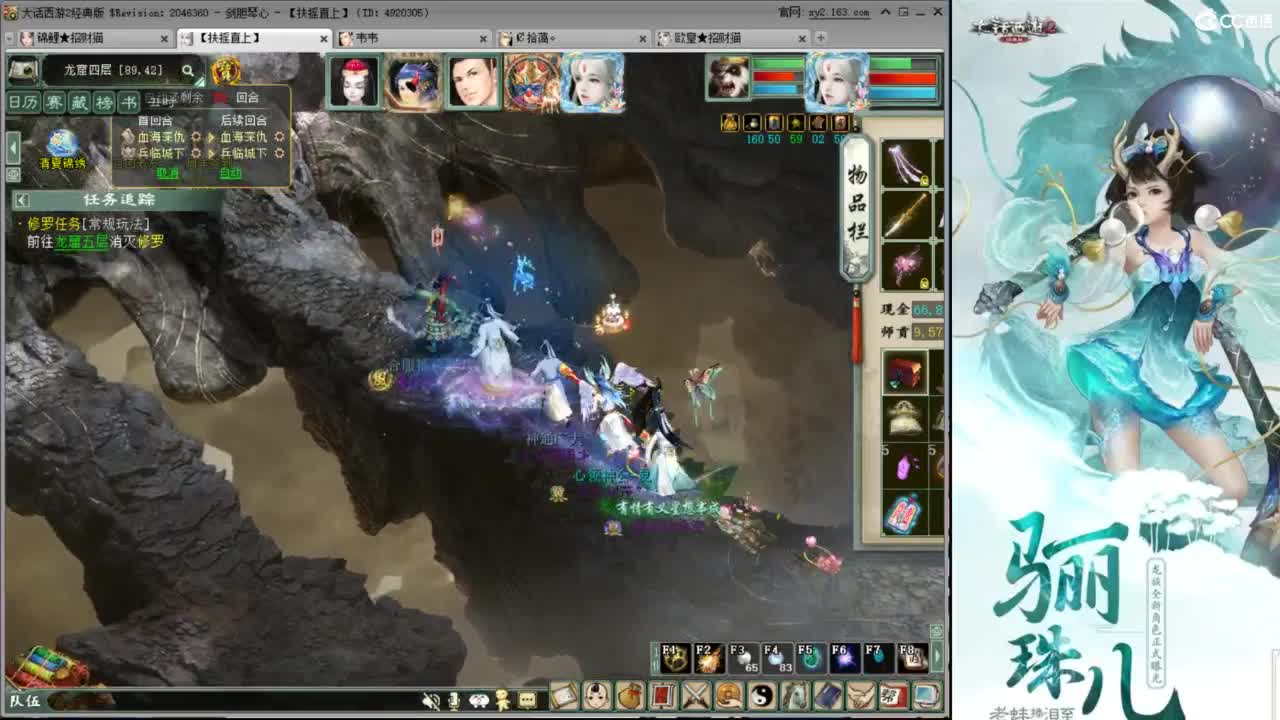This screenshot has height=720, width=1280.
Task: Collapse the left side panel arrow
Action: (x=13, y=148)
